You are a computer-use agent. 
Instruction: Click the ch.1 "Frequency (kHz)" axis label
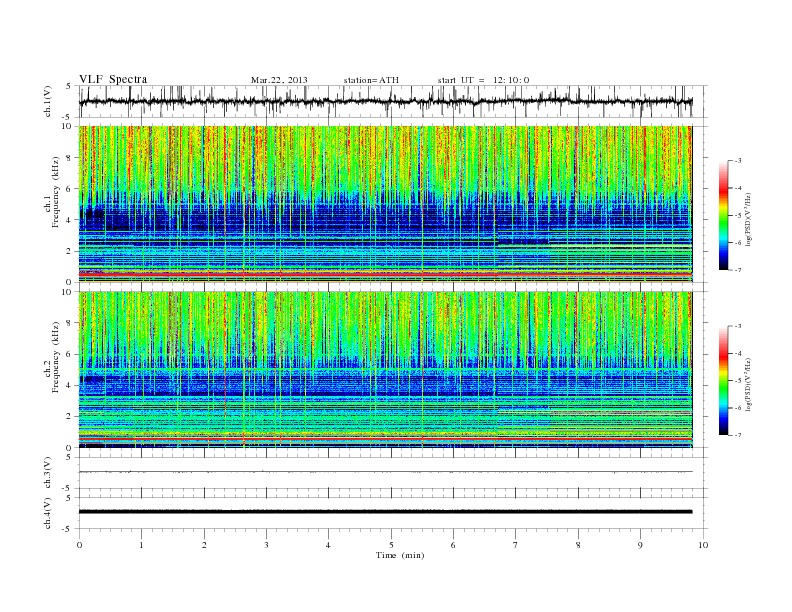point(56,192)
